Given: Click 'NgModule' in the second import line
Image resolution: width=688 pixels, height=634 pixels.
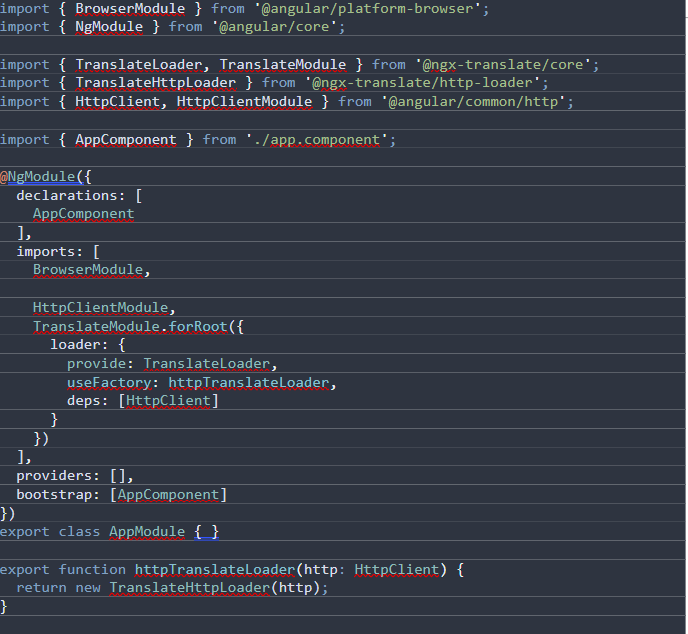Looking at the screenshot, I should [109, 27].
